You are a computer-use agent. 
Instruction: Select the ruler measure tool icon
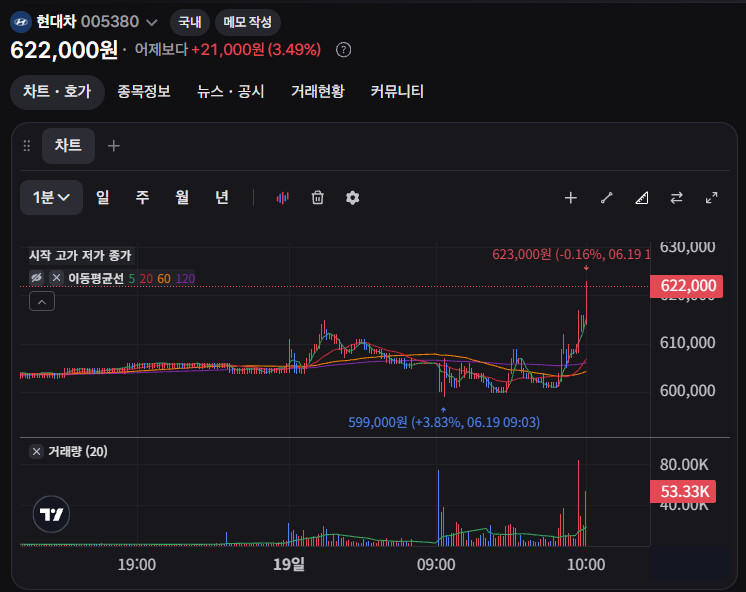click(x=641, y=197)
